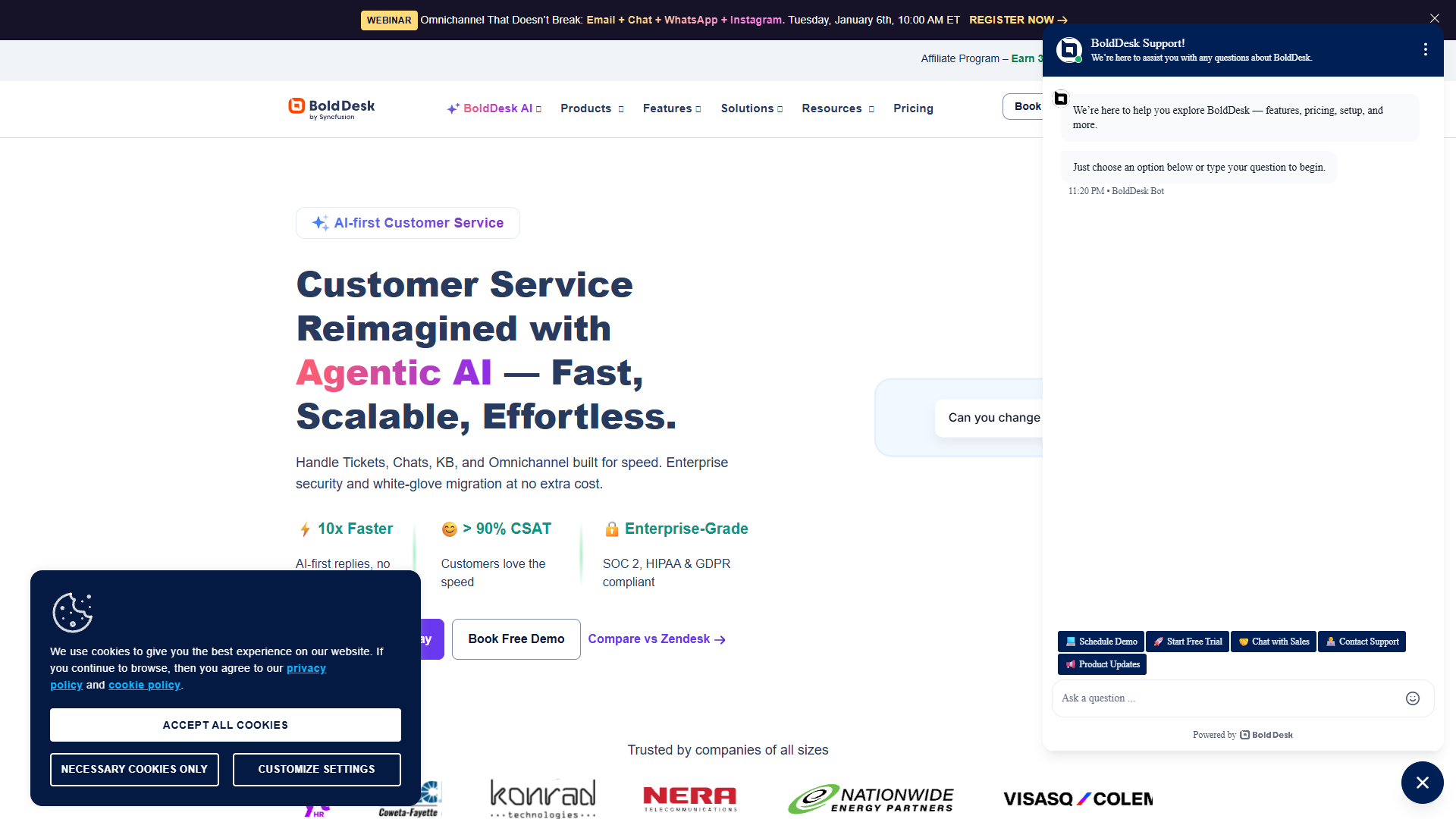Select Start Free Trial chat option
This screenshot has width=1456, height=819.
(1188, 642)
